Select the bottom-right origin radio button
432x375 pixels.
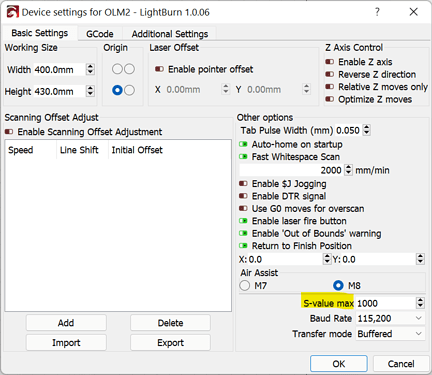coord(129,90)
